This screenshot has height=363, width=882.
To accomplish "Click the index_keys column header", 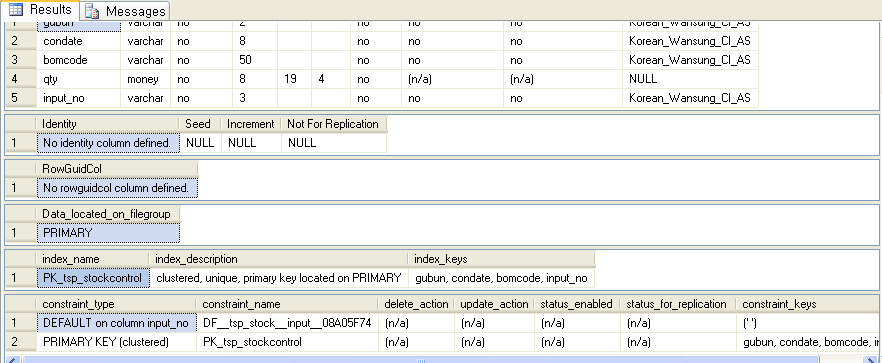I will tap(501, 259).
